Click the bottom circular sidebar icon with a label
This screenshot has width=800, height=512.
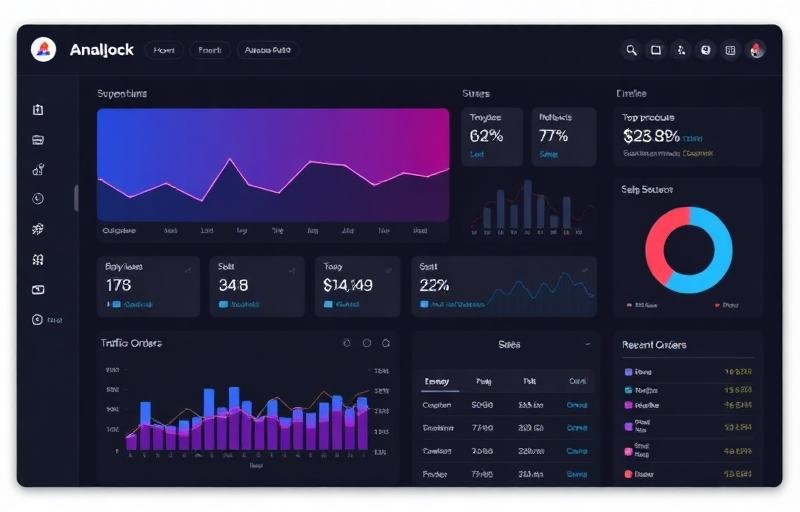pos(37,320)
